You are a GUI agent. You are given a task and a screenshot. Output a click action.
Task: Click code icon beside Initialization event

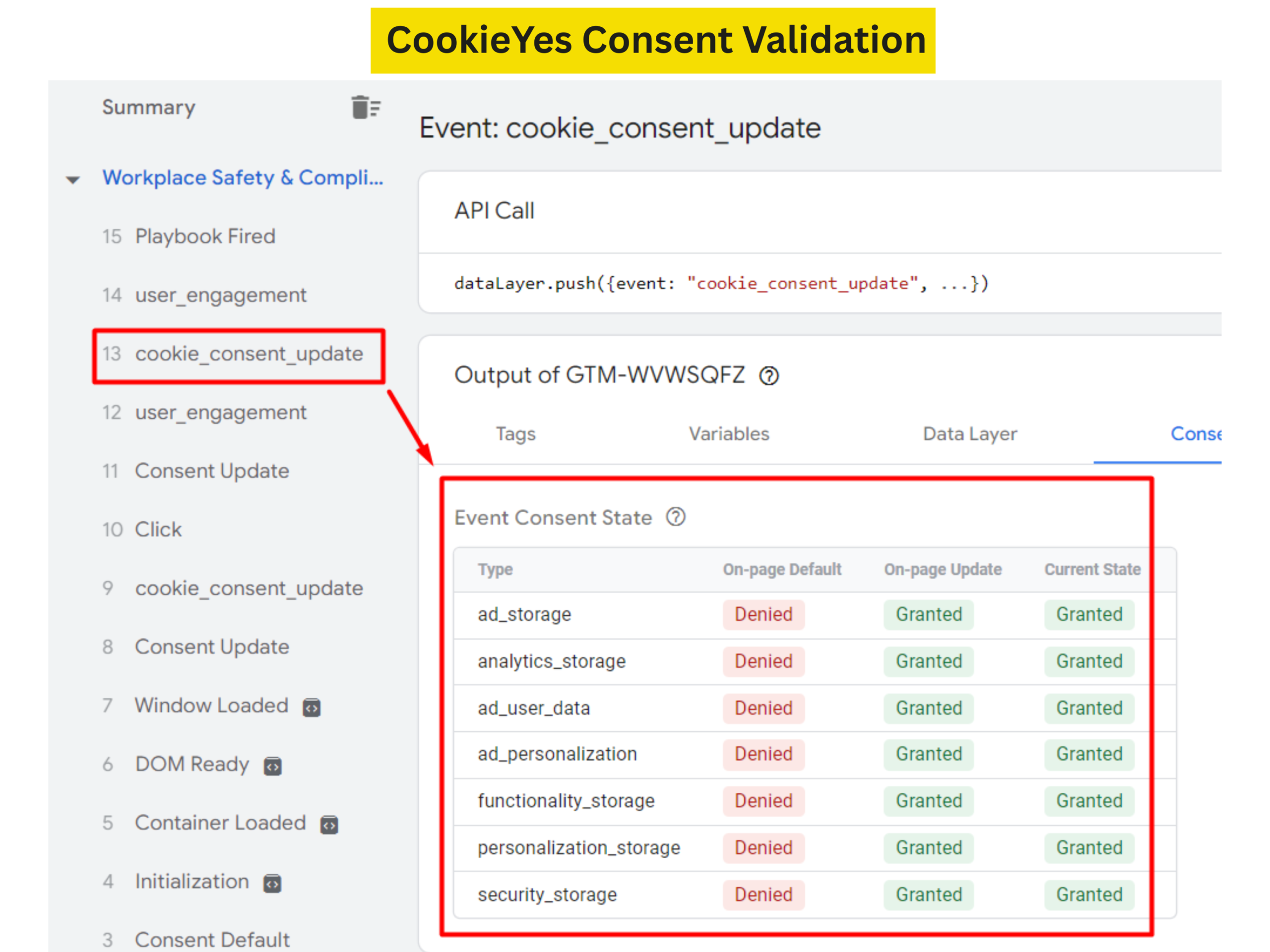coord(272,883)
